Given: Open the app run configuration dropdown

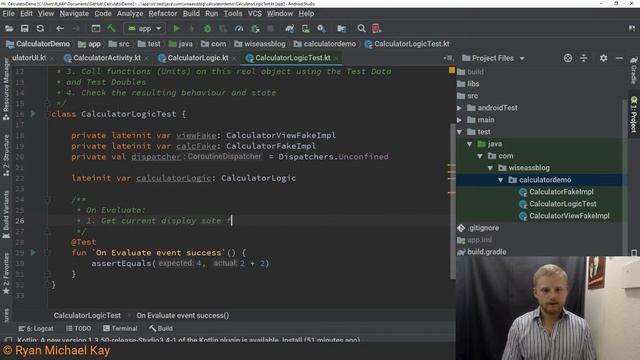Looking at the screenshot, I should [x=144, y=29].
